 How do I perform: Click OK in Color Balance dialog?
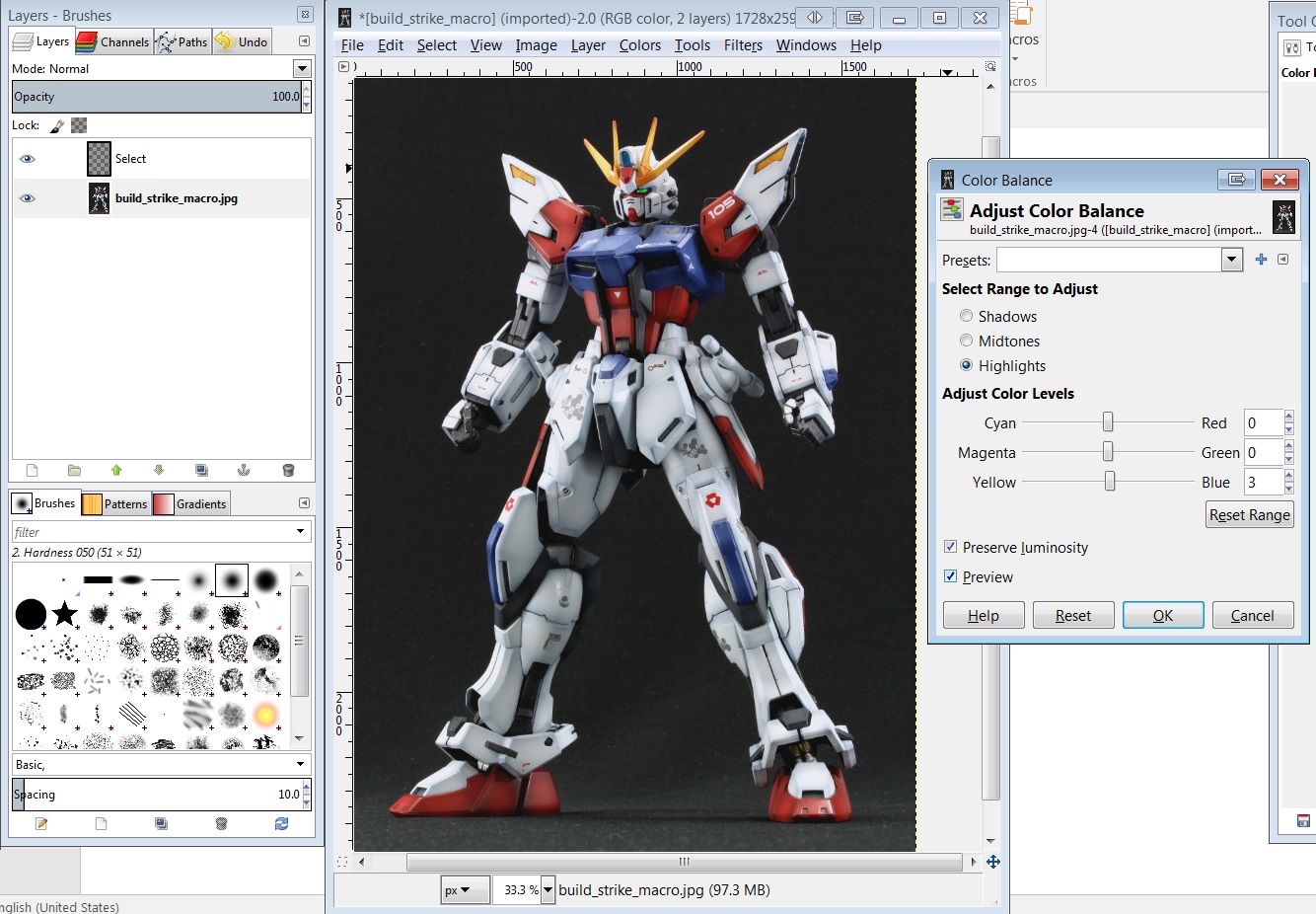pyautogui.click(x=1163, y=615)
